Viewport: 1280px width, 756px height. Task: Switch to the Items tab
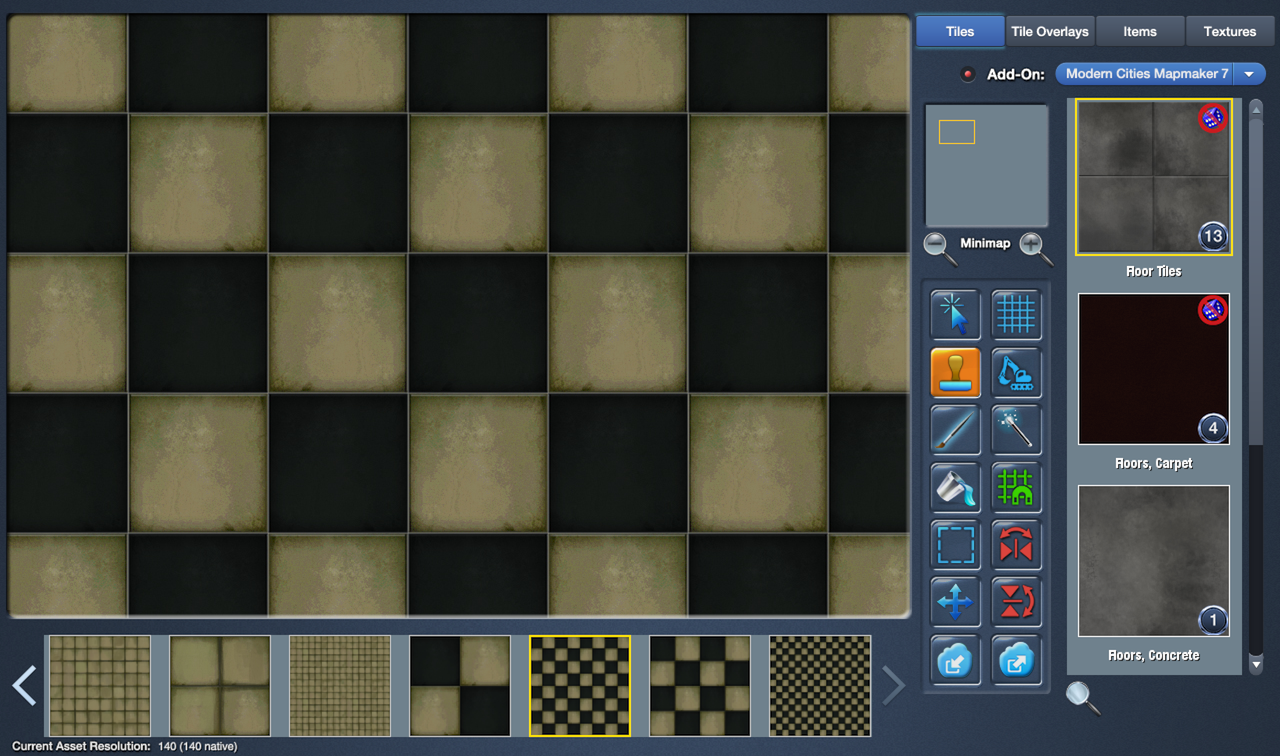1139,31
